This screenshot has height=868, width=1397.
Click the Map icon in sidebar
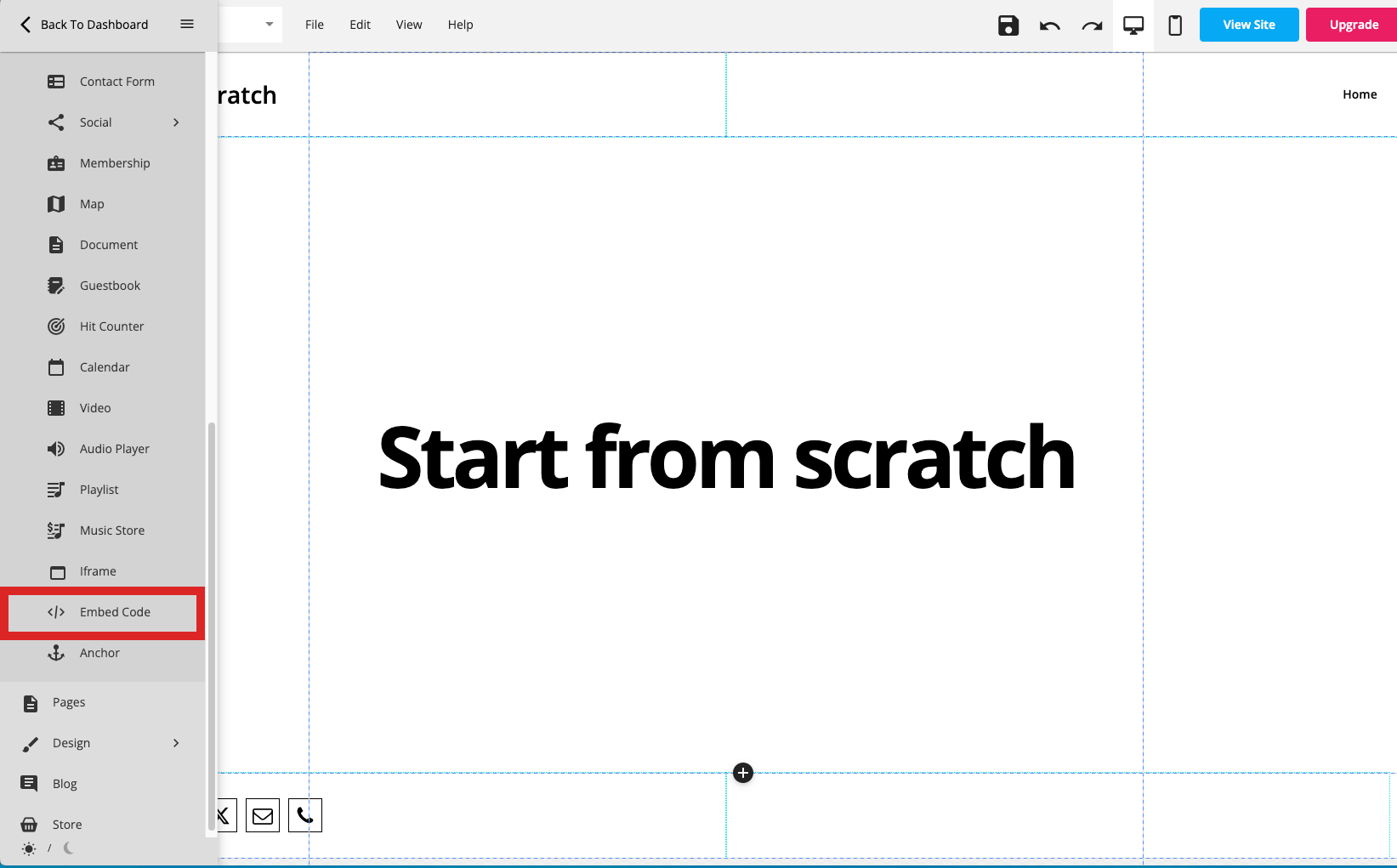[56, 204]
